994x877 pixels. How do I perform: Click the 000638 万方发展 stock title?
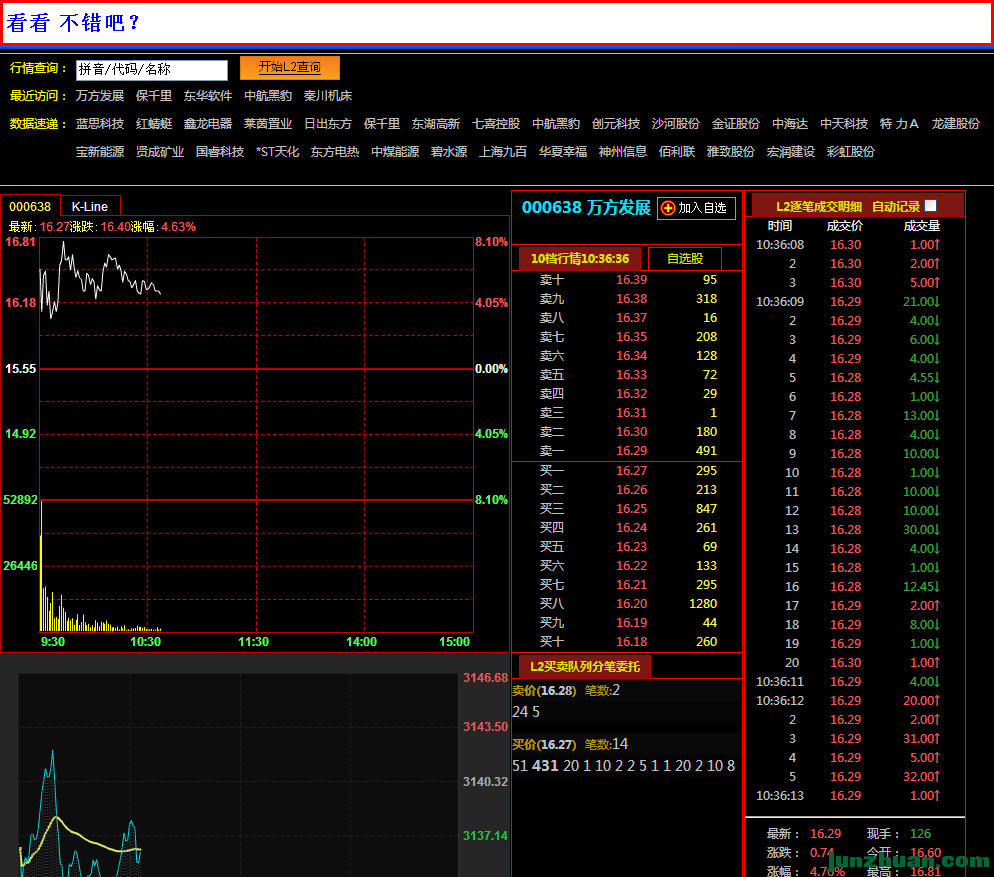coord(586,208)
